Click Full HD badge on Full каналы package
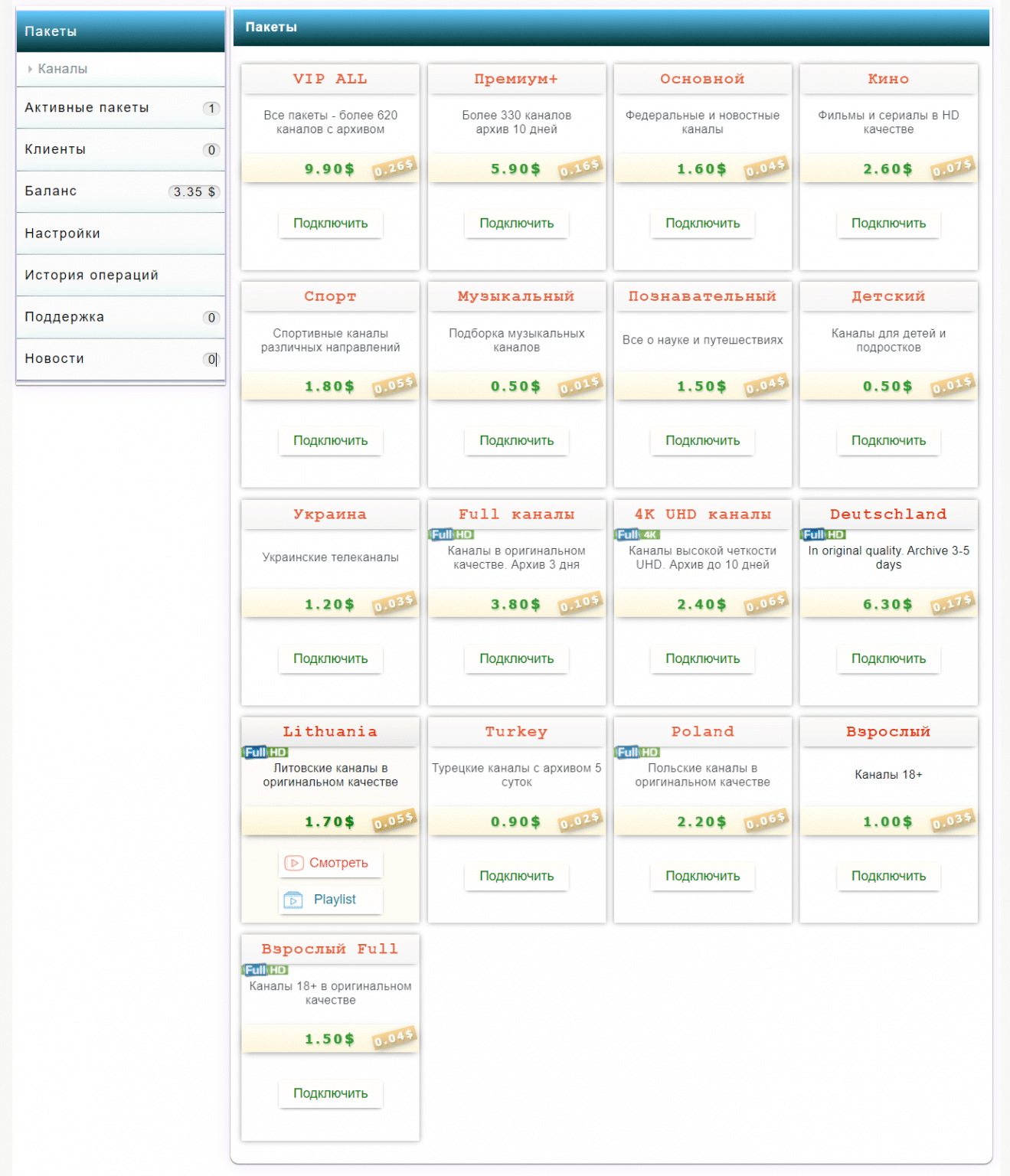This screenshot has width=1010, height=1176. (451, 534)
